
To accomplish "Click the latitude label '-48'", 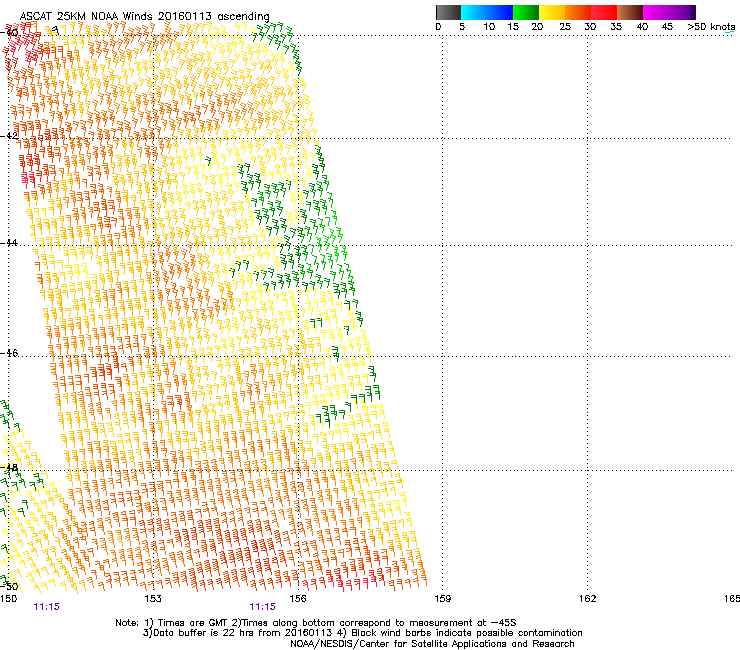I will point(9,467).
